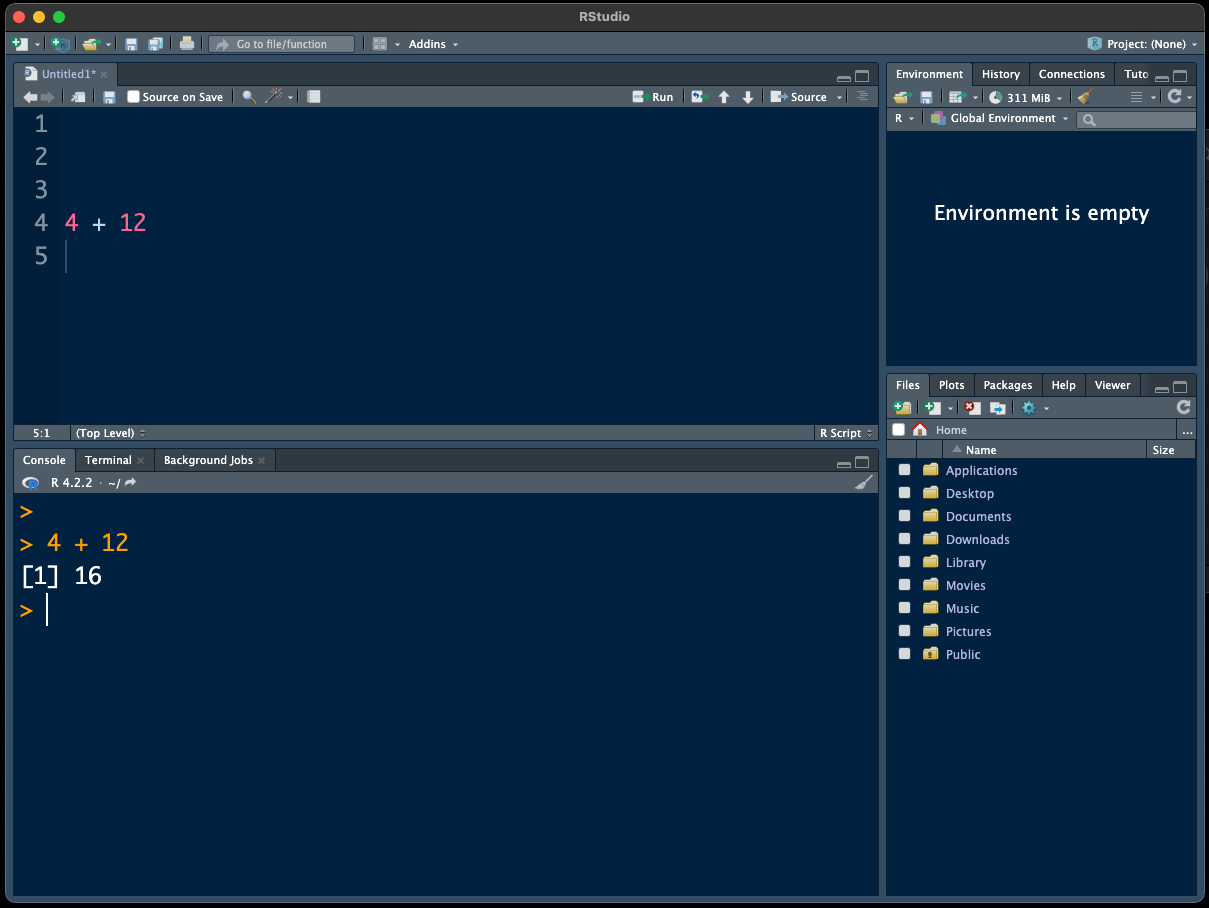1209x908 pixels.
Task: Open the Global Environment dropdown
Action: [x=1000, y=119]
